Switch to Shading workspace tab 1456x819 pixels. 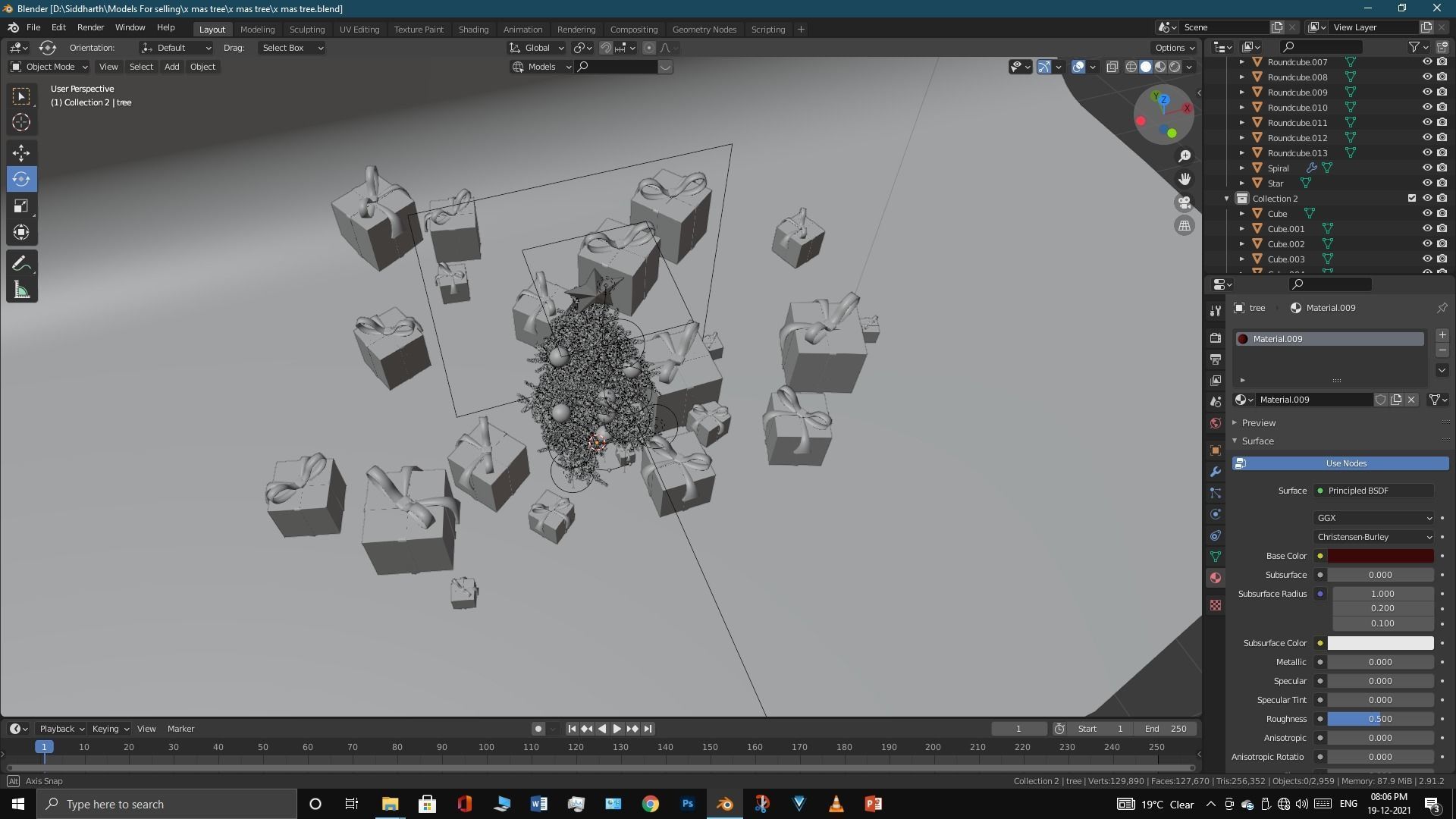coord(473,29)
